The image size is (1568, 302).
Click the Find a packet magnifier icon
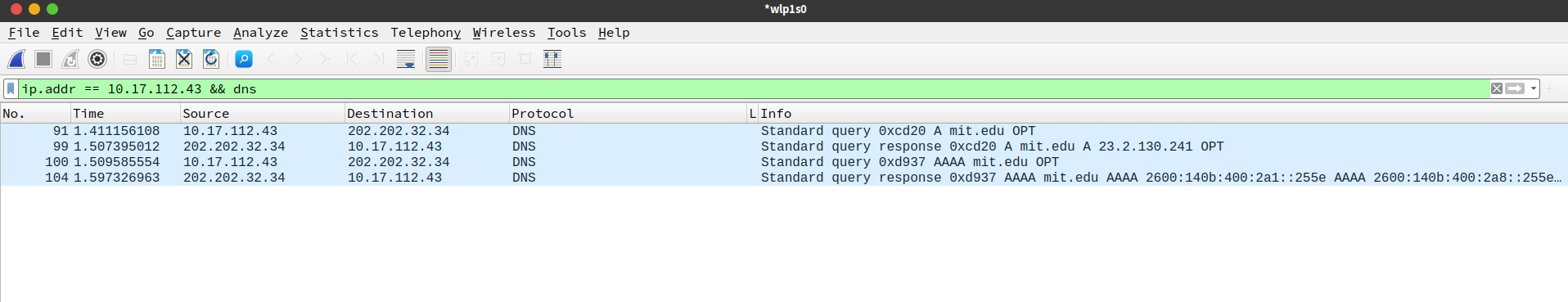click(244, 59)
